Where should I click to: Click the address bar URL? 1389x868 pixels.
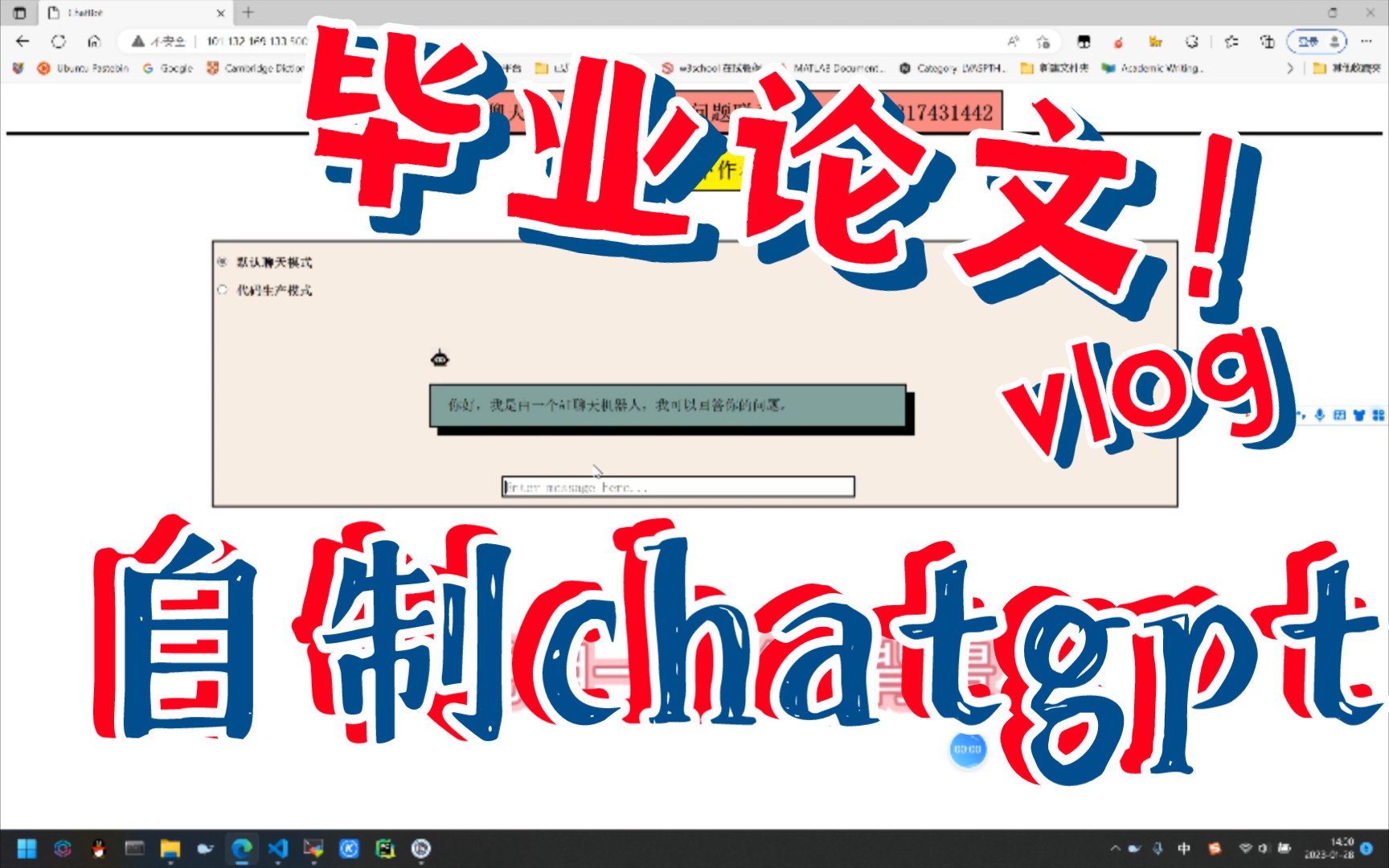point(256,41)
